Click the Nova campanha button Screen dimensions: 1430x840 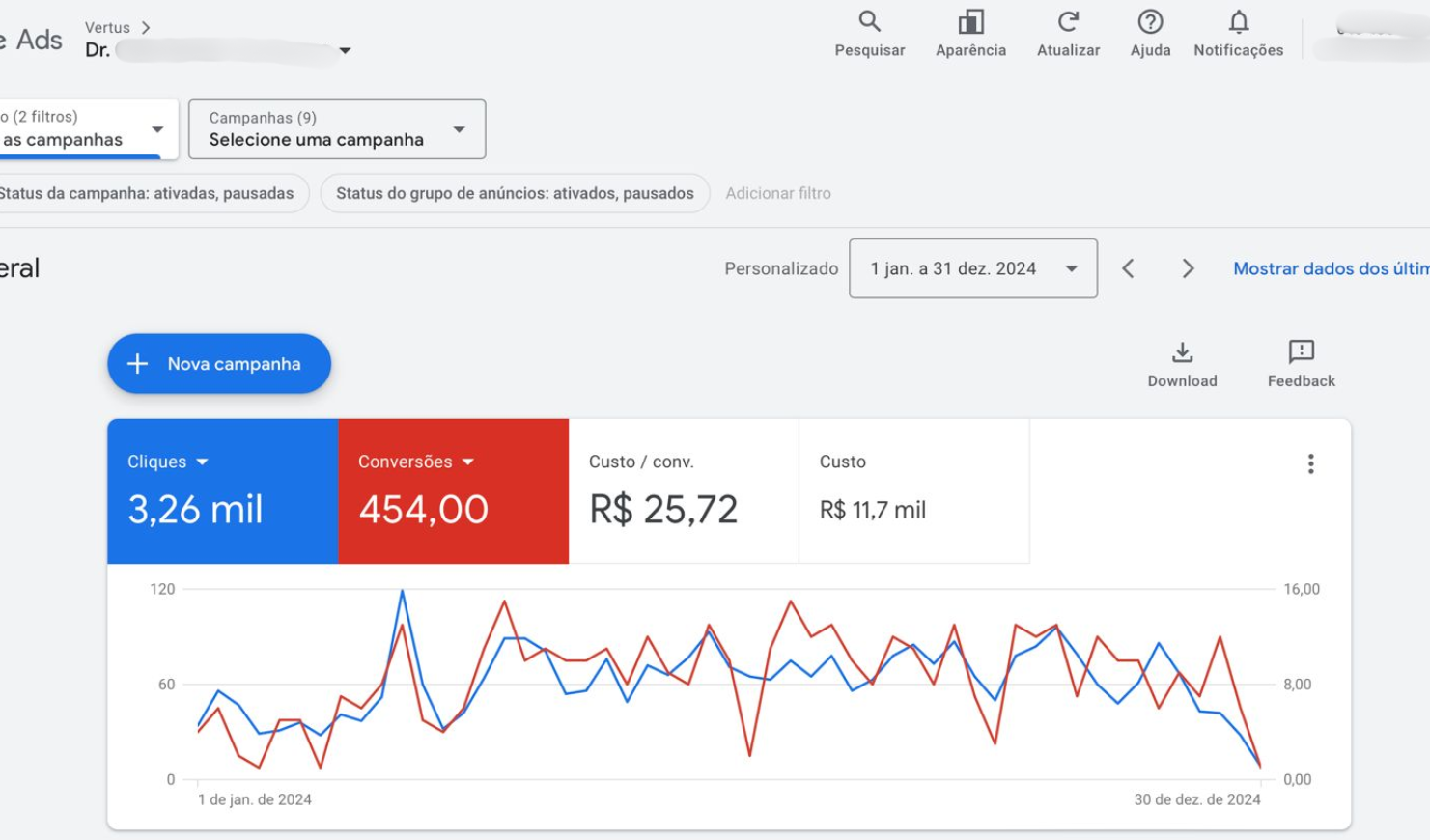tap(219, 364)
